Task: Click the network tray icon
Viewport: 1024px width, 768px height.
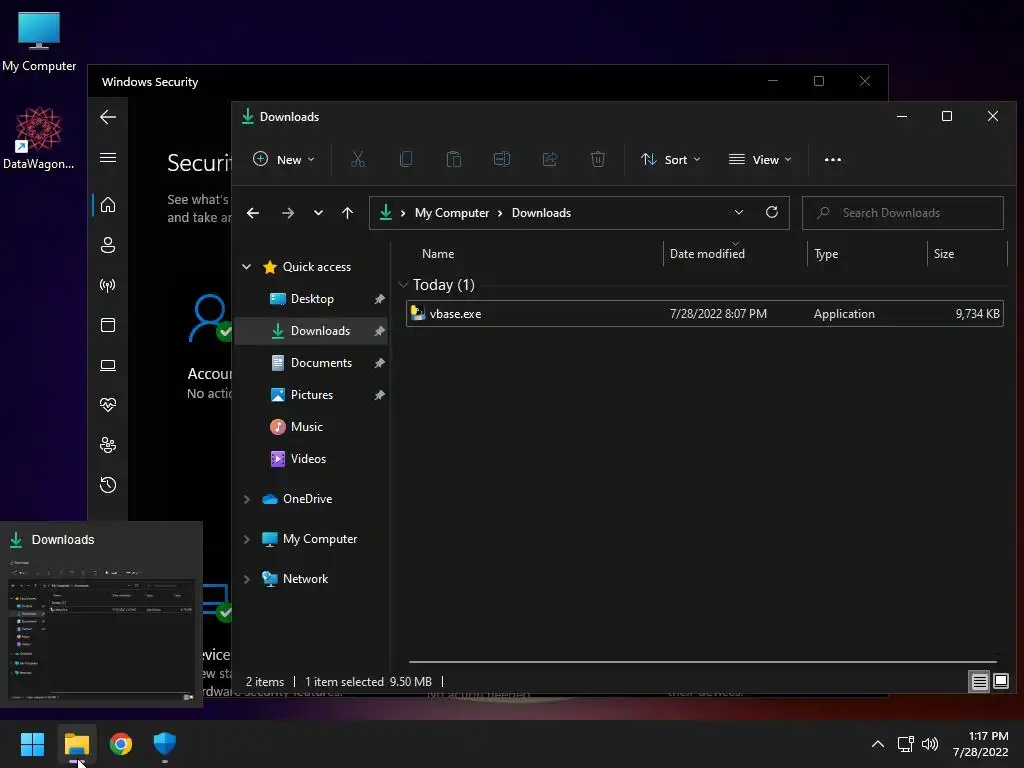Action: [905, 744]
